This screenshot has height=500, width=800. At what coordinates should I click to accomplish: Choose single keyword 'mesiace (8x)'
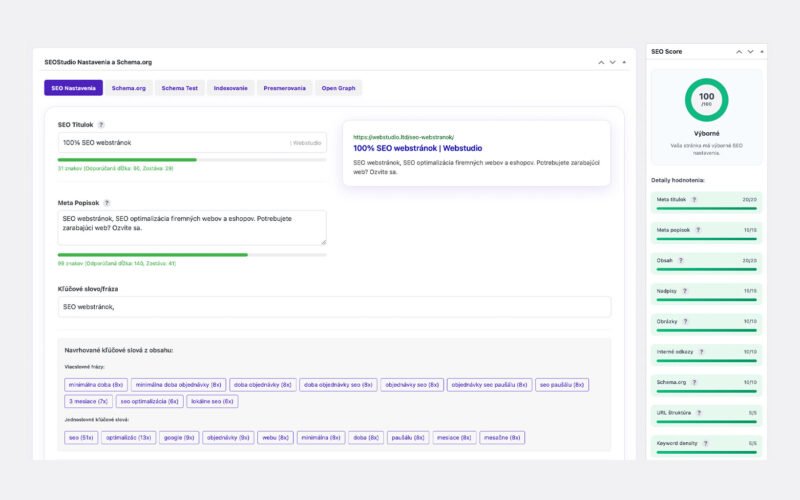(x=454, y=438)
